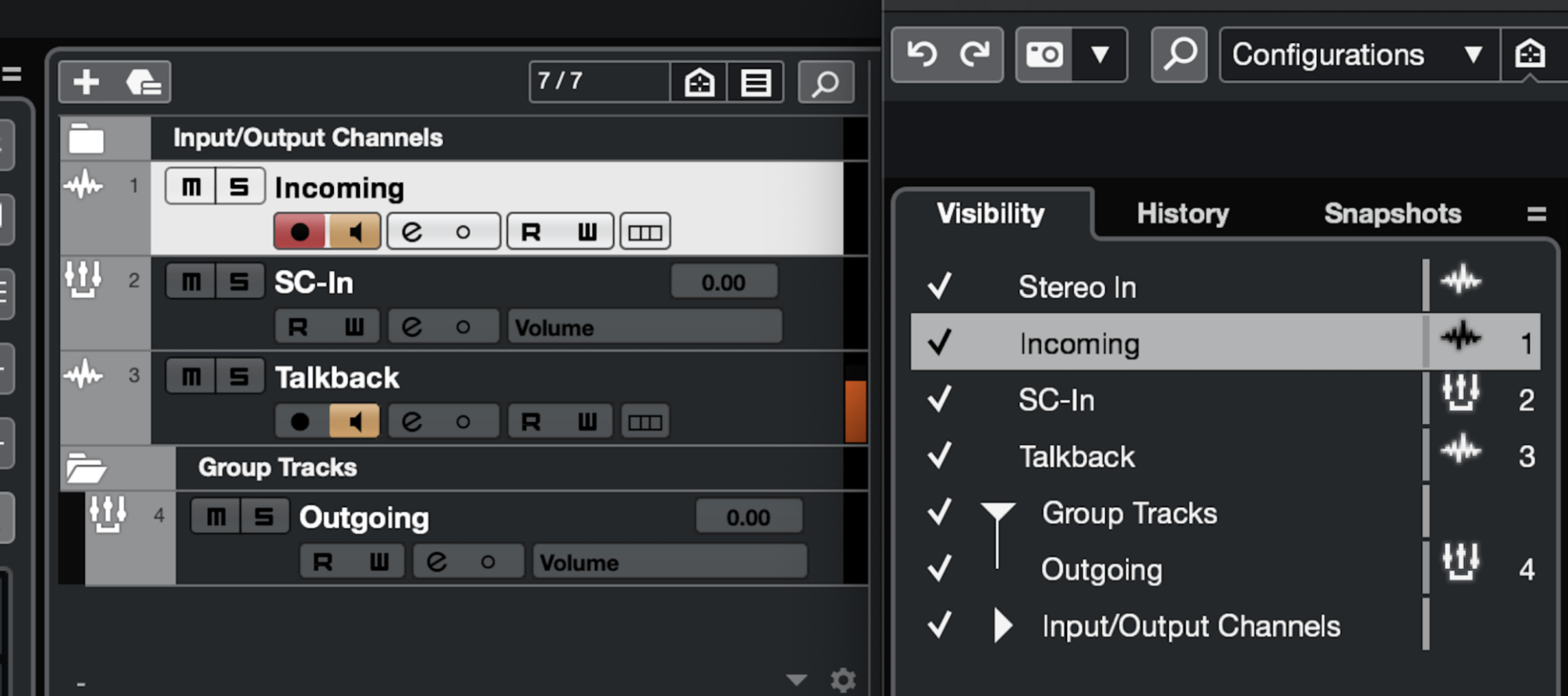Screen dimensions: 1568x696
Task: Toggle monitor button on Talkback track
Action: 354,422
